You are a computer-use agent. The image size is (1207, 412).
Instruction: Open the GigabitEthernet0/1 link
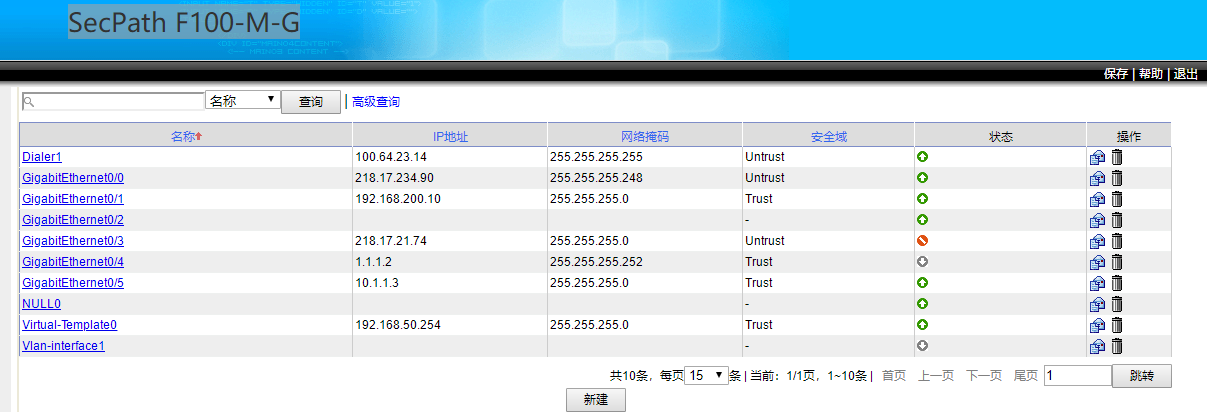coord(73,199)
